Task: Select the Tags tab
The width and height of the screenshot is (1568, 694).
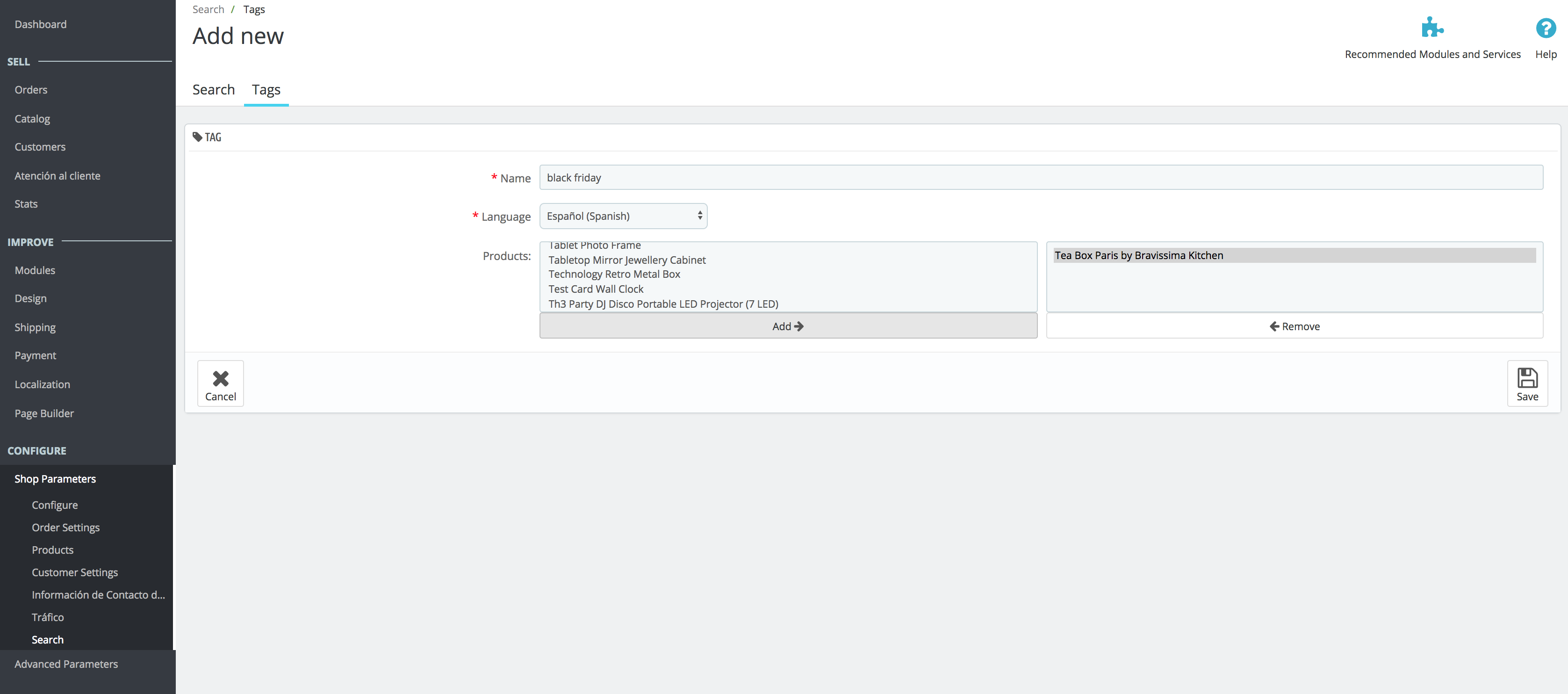Action: [x=266, y=89]
